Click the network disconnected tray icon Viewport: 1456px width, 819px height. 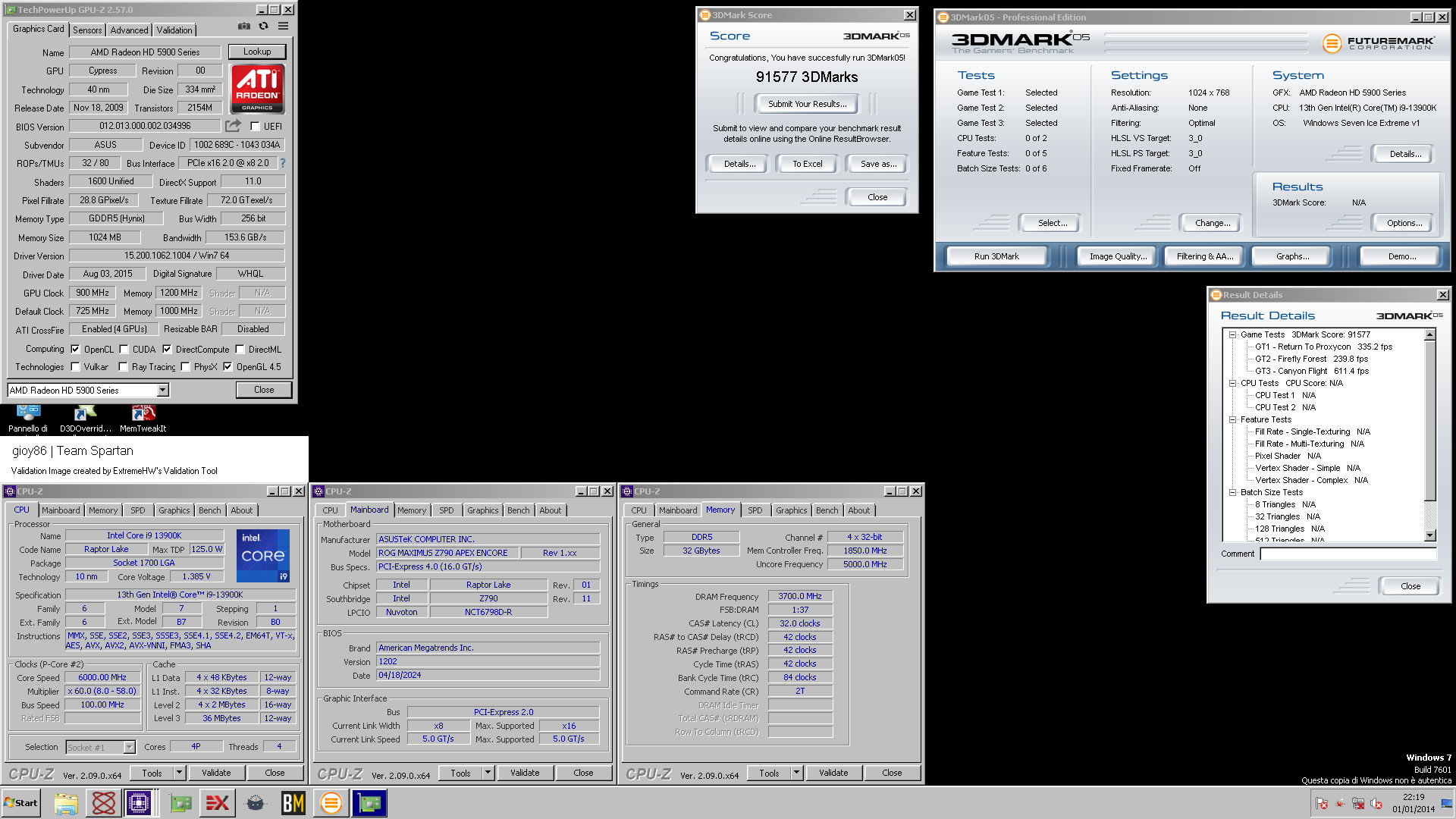[x=1358, y=804]
